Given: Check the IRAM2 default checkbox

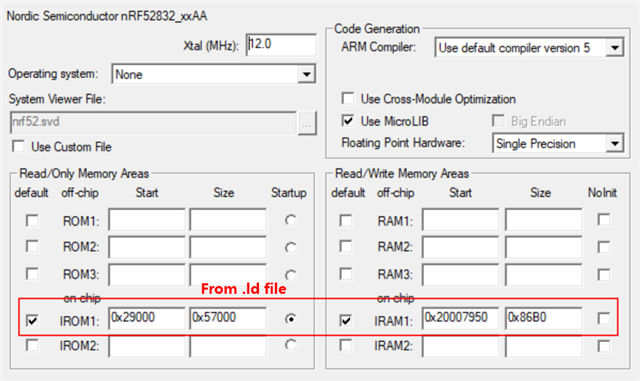Looking at the screenshot, I should tap(346, 345).
